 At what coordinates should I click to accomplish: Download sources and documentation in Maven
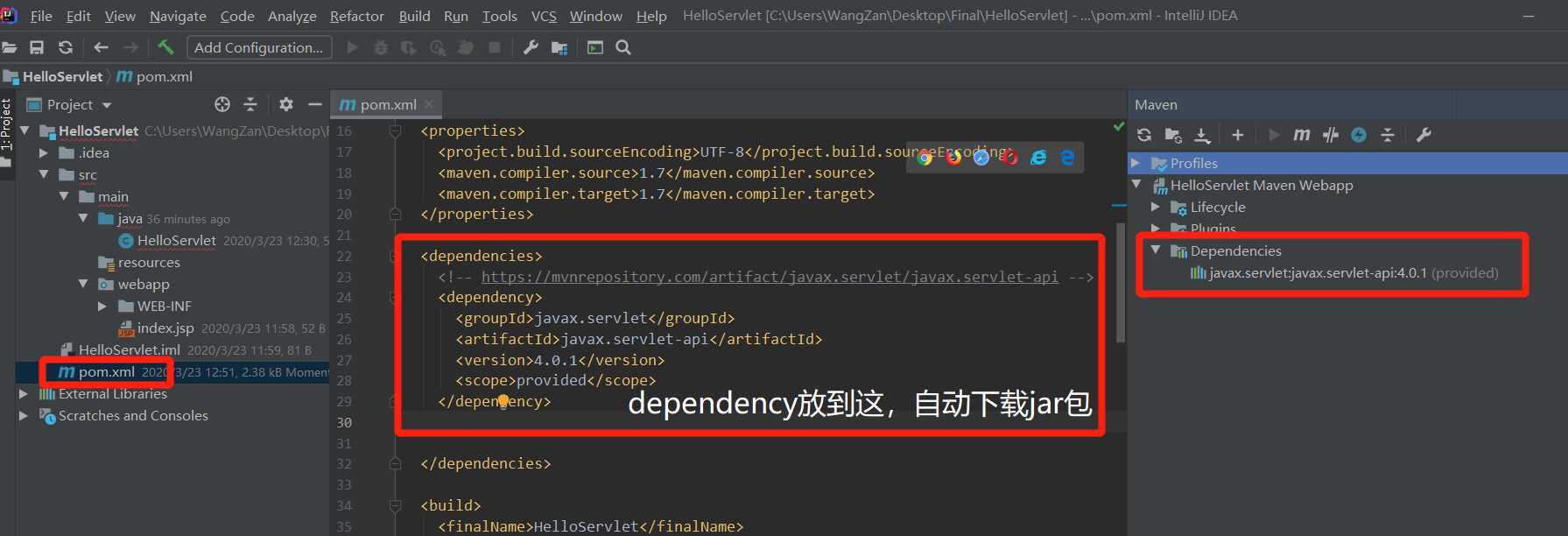[x=1203, y=135]
